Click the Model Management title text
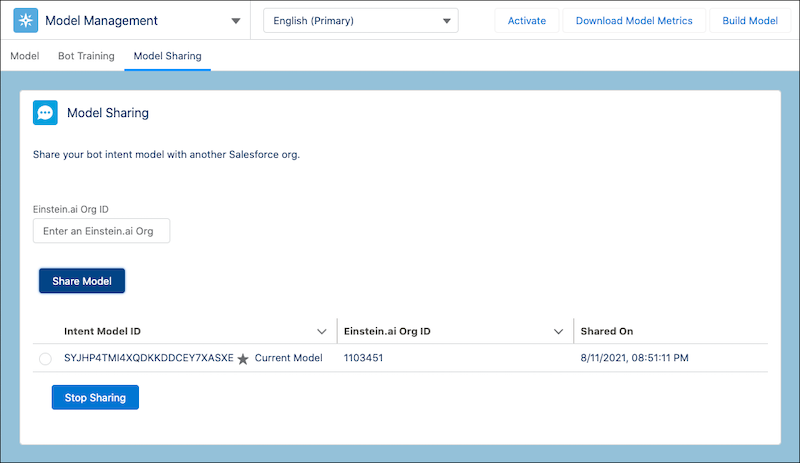The image size is (800, 463). tap(102, 21)
